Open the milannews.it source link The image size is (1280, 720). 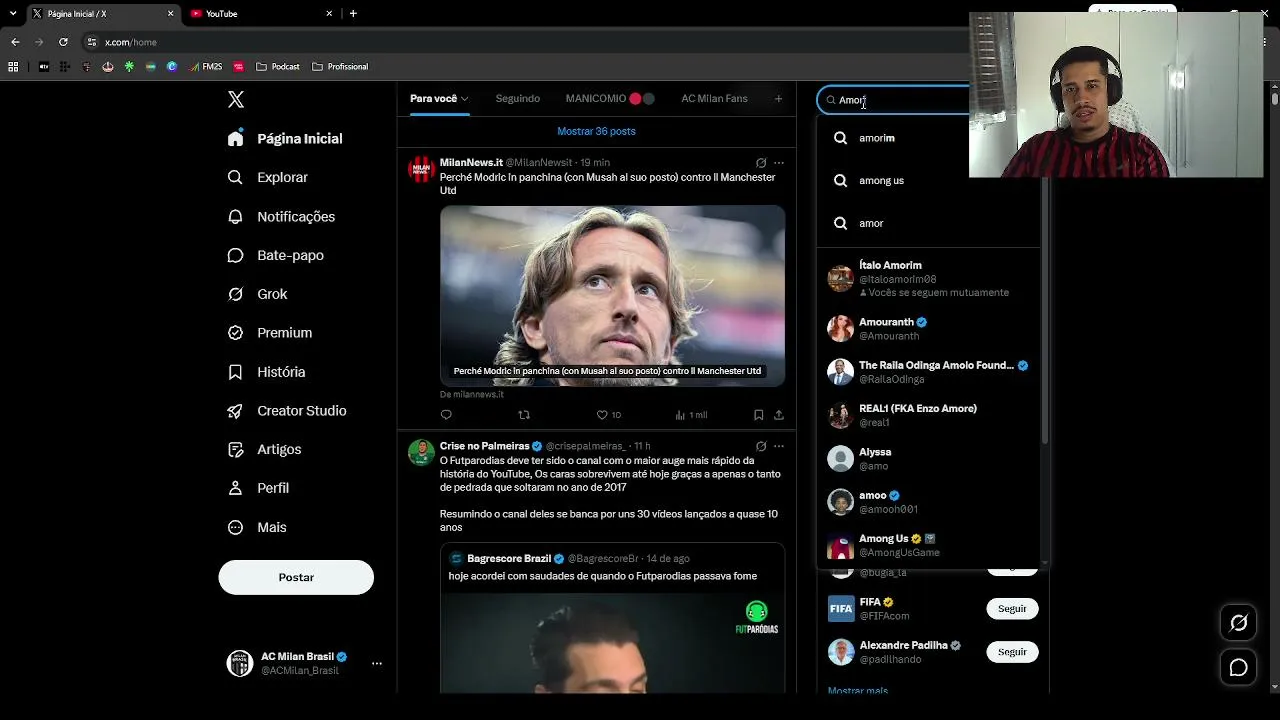click(472, 394)
